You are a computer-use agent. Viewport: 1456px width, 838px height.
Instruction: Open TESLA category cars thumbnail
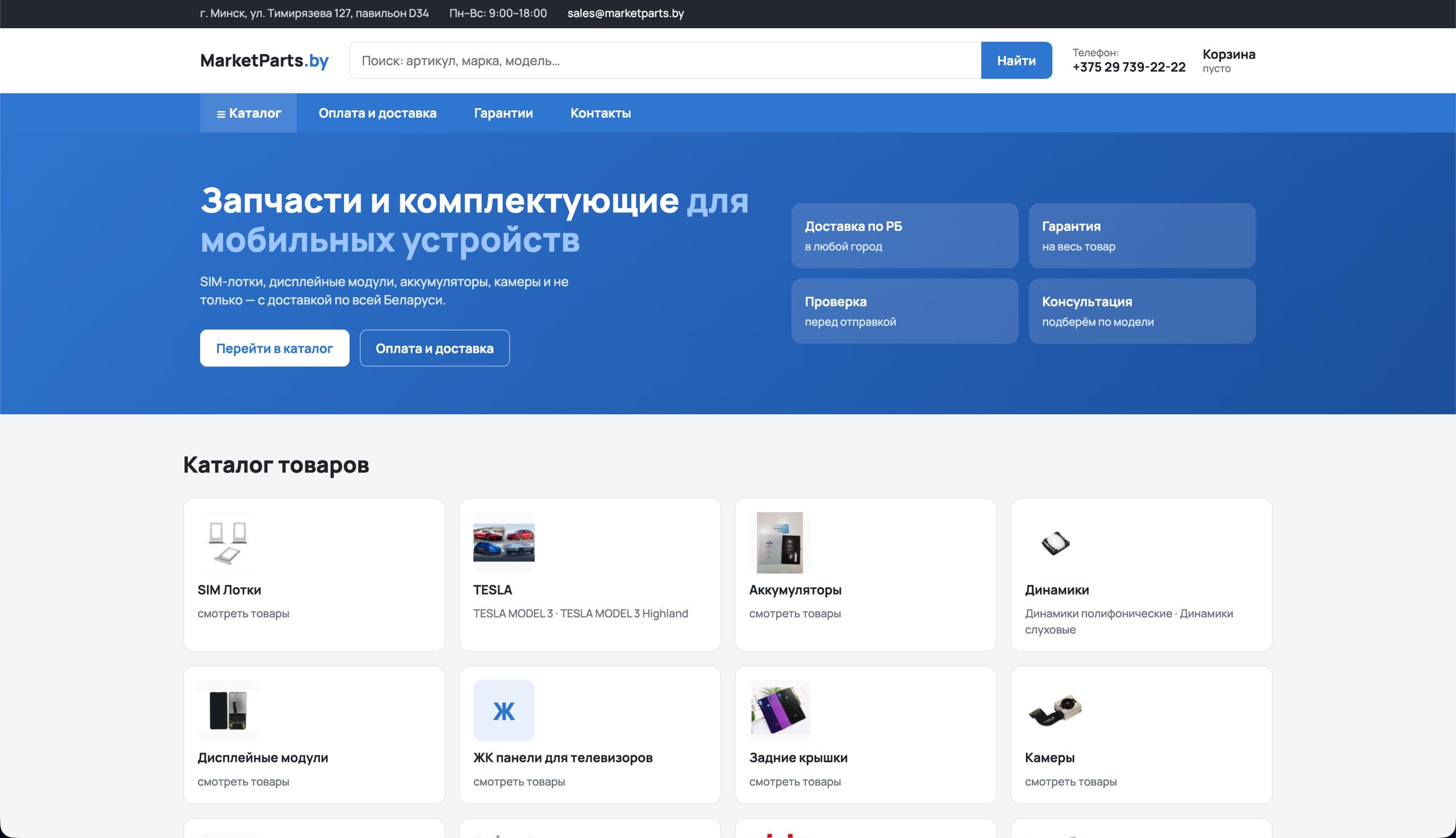click(x=503, y=543)
